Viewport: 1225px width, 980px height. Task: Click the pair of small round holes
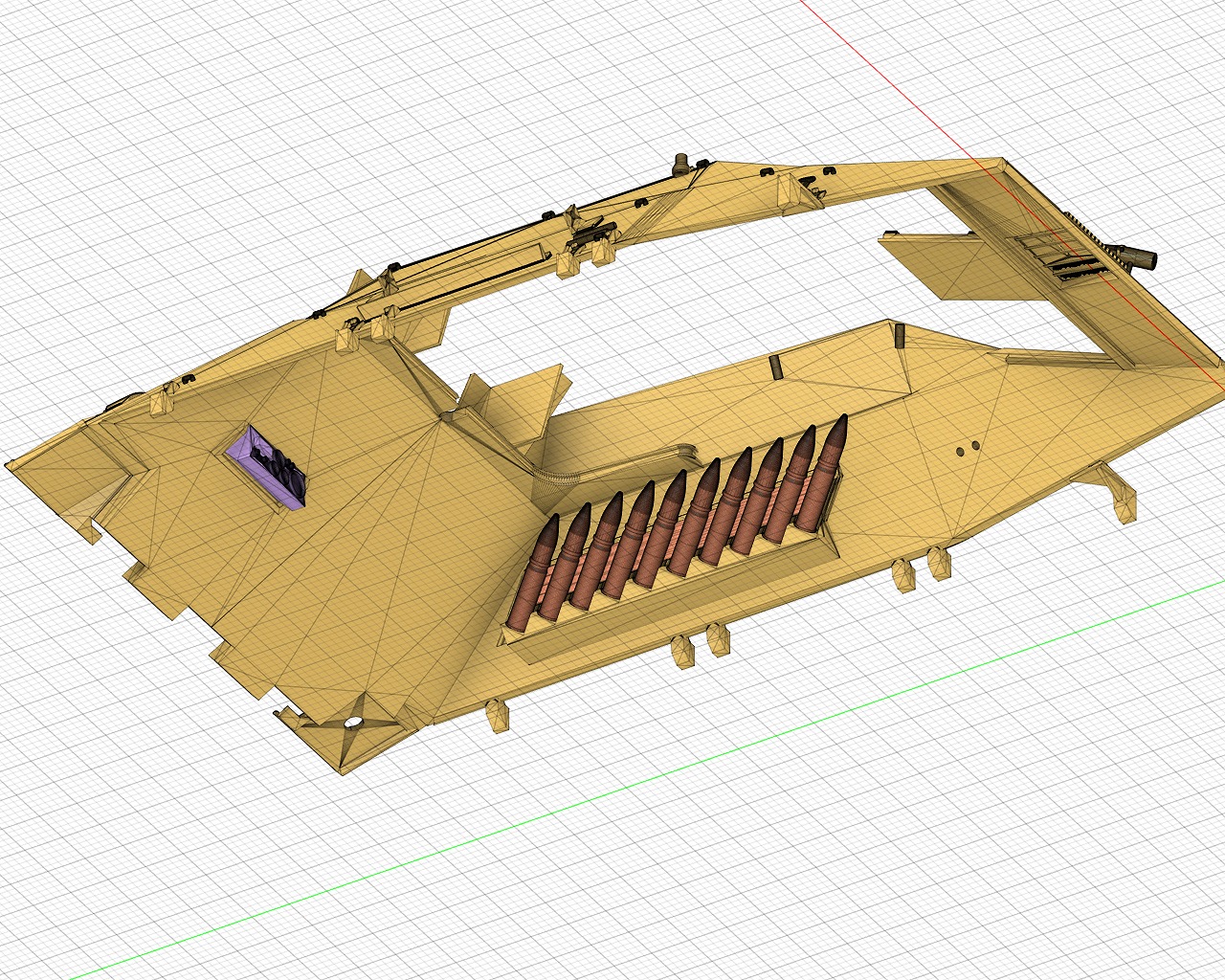pyautogui.click(x=968, y=448)
